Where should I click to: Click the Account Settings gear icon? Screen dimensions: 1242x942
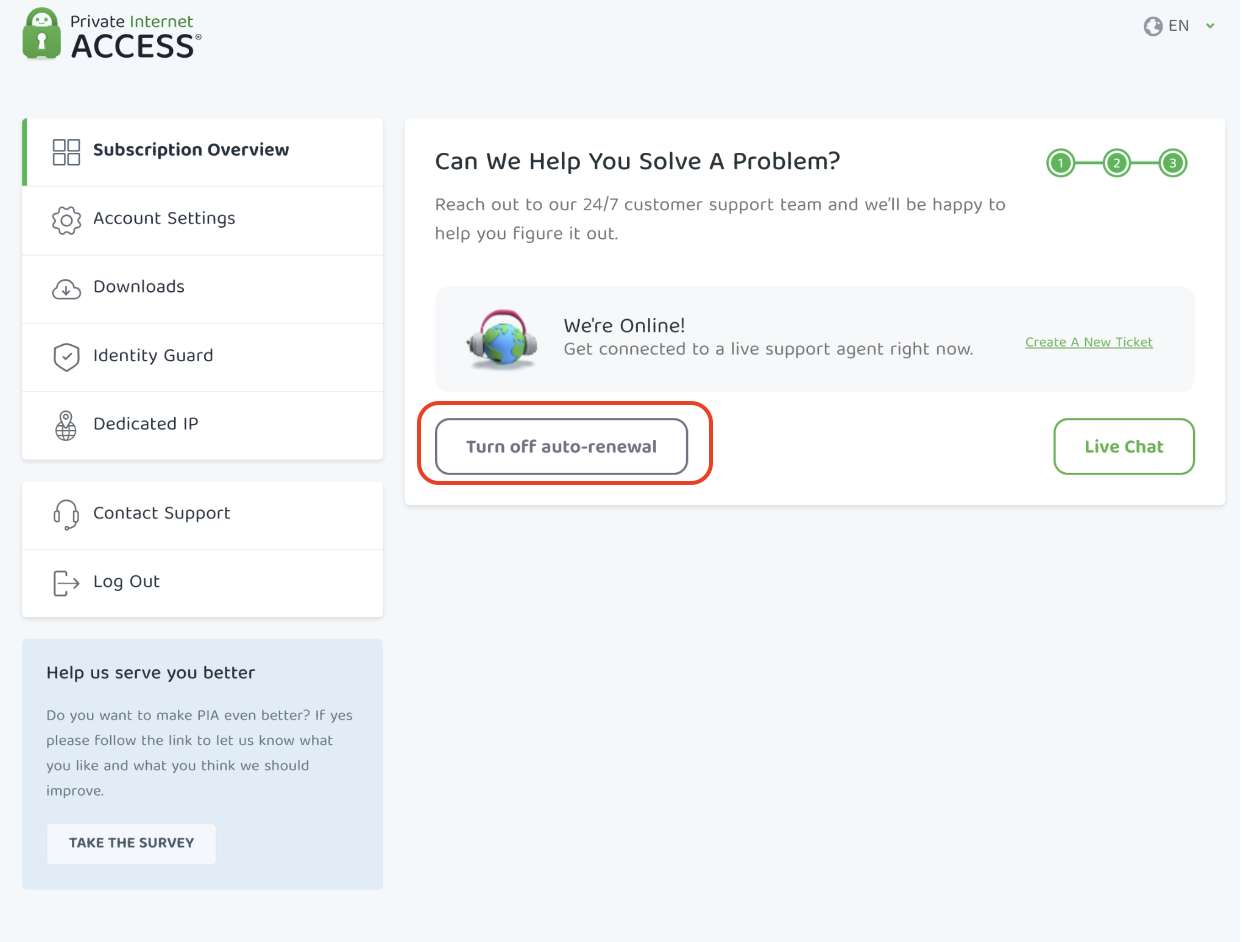[x=66, y=220]
